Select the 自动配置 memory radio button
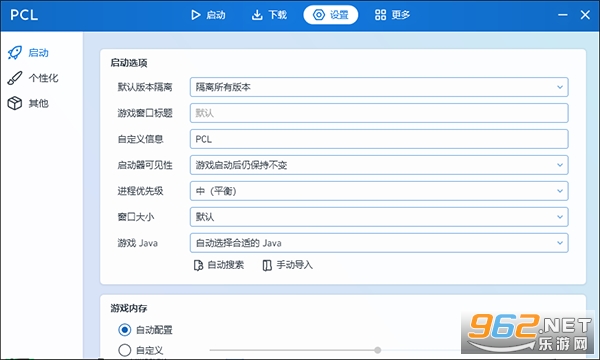Screen dimensions: 600x360 coord(125,330)
